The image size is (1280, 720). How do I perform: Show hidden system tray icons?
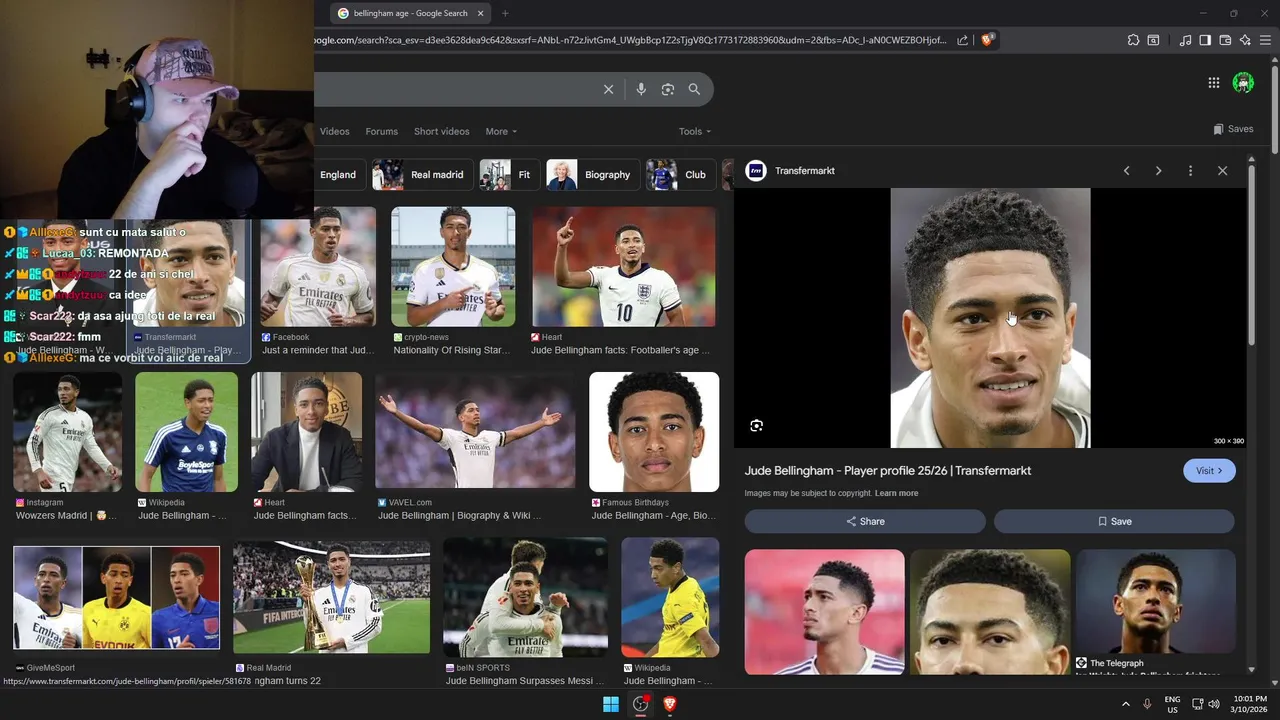[x=1126, y=704]
